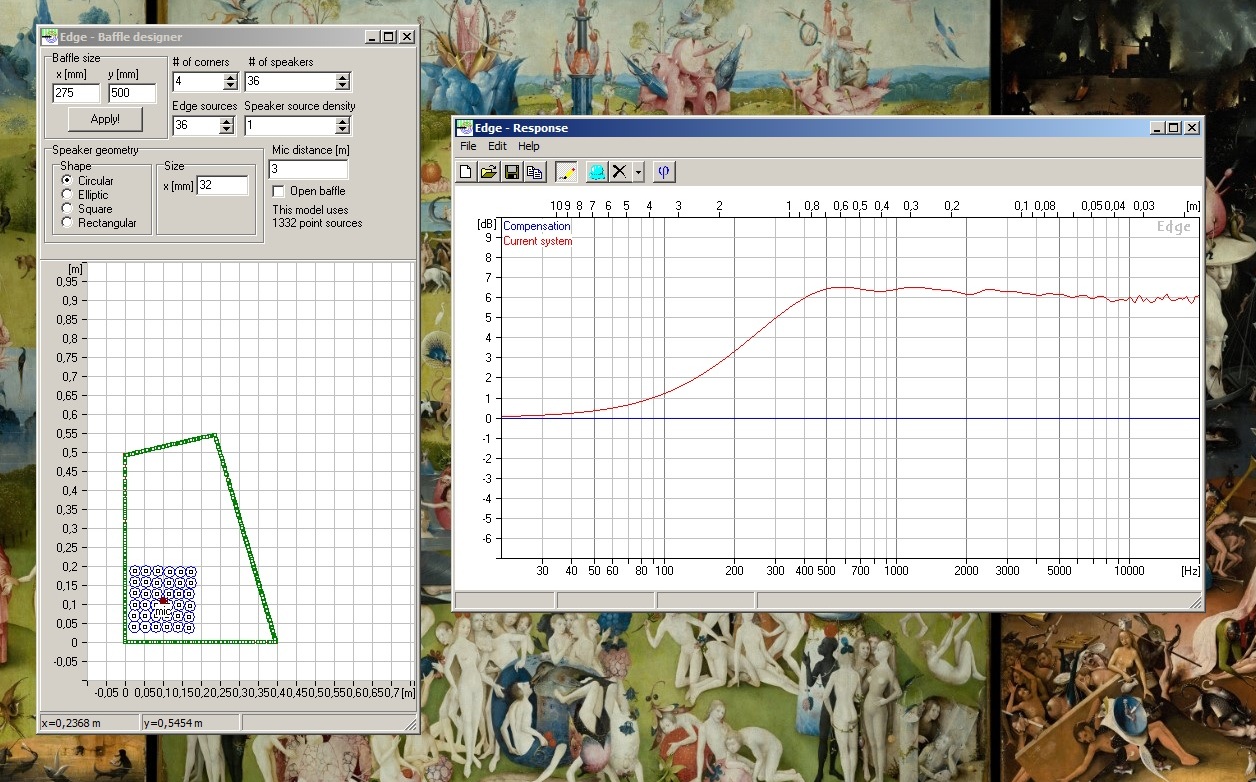Maximize the Edge Response window
The image size is (1256, 782).
pyautogui.click(x=1173, y=128)
